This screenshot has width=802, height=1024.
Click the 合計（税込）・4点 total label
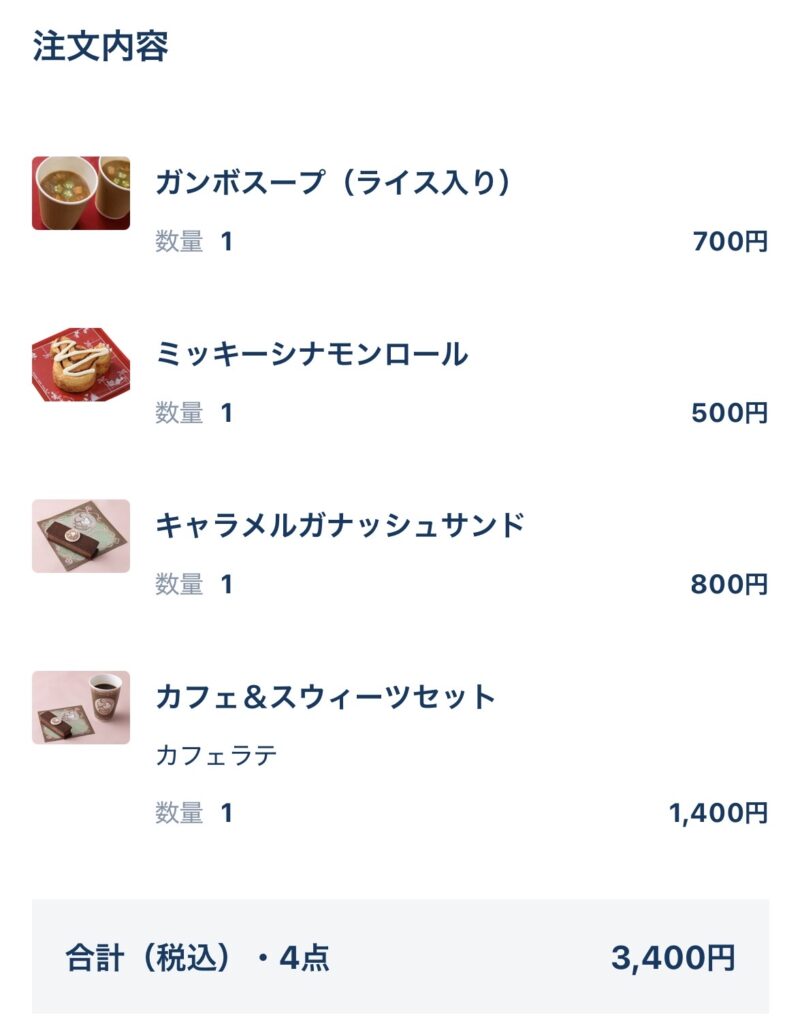click(197, 958)
